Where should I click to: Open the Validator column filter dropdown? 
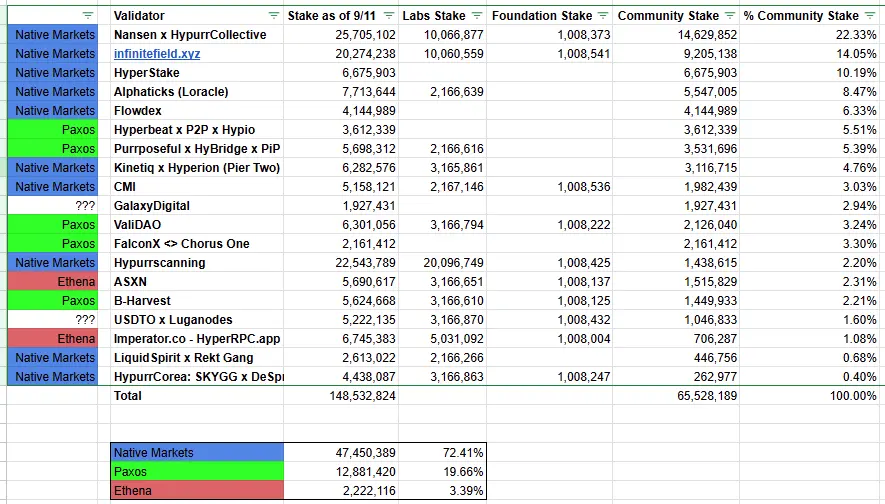[x=274, y=16]
